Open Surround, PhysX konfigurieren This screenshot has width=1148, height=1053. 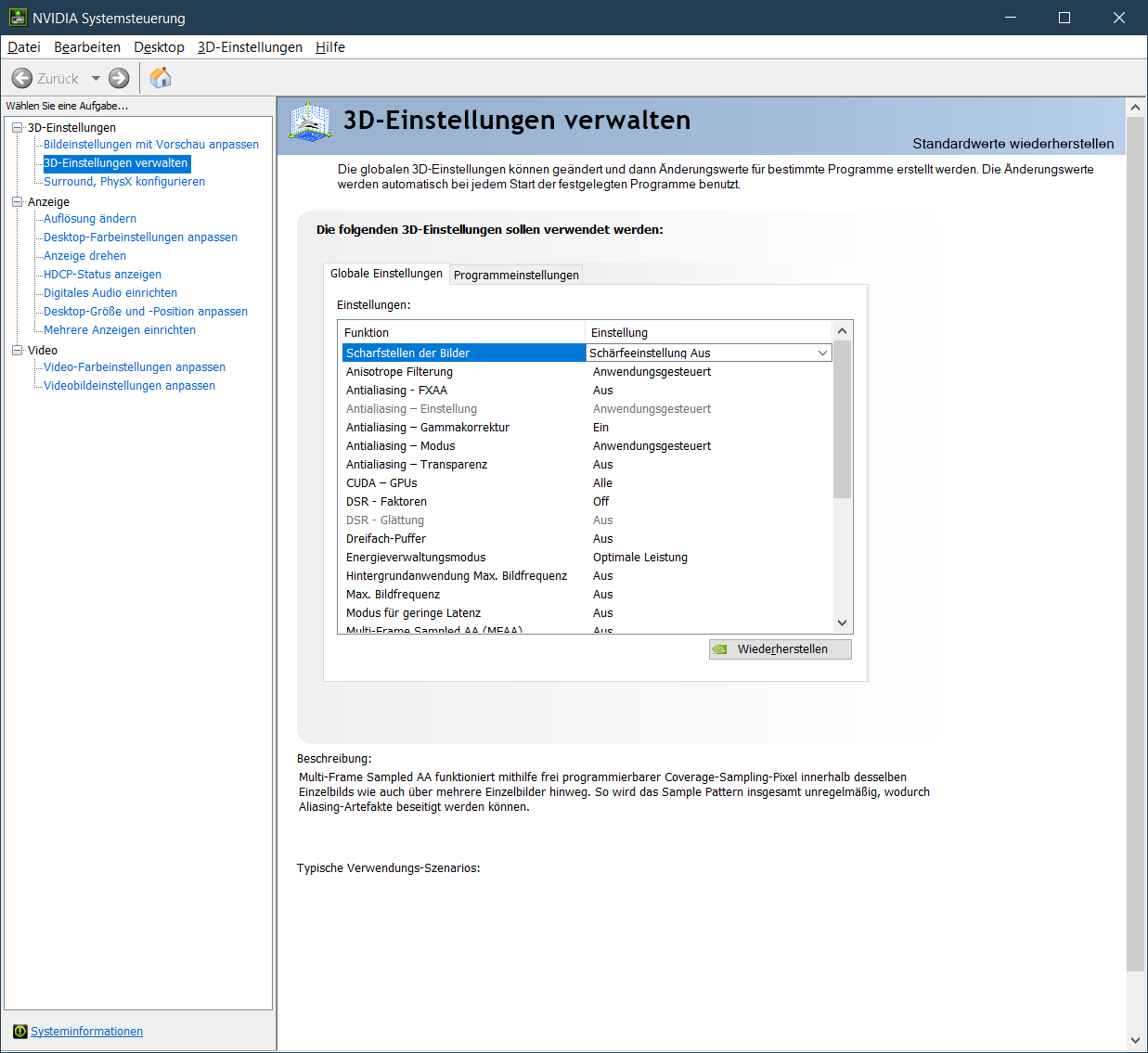[124, 182]
